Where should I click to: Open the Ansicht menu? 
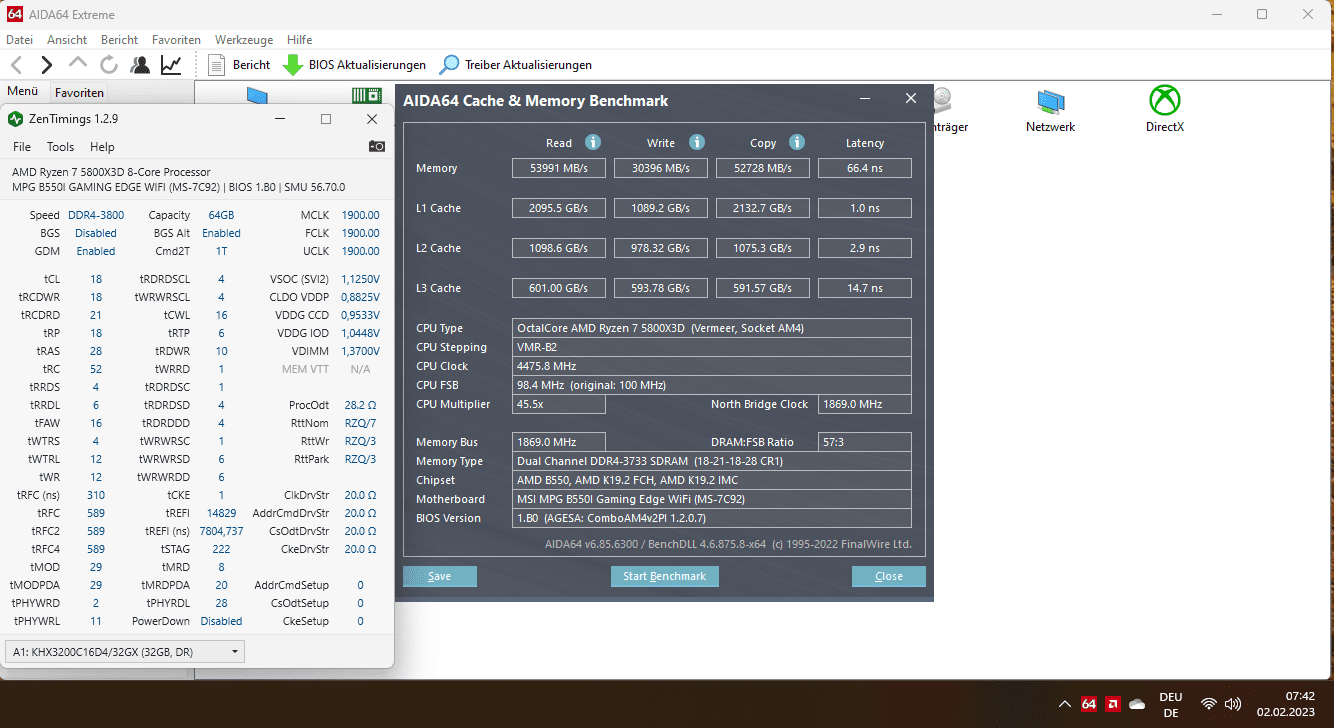(67, 40)
